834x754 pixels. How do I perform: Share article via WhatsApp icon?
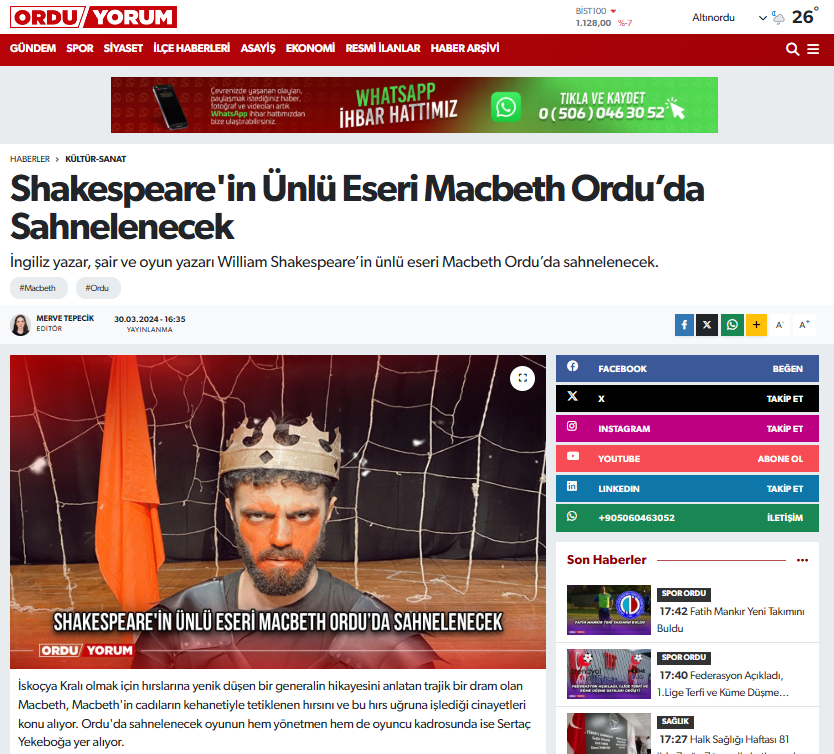click(732, 325)
